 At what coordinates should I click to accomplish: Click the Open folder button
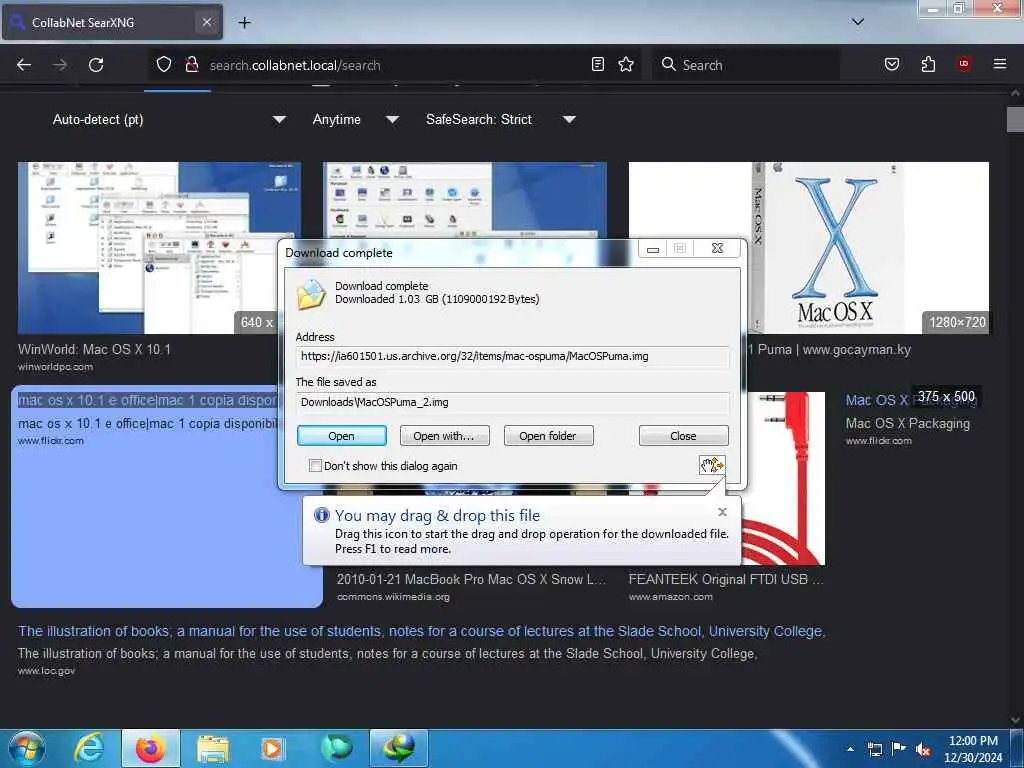pyautogui.click(x=548, y=436)
